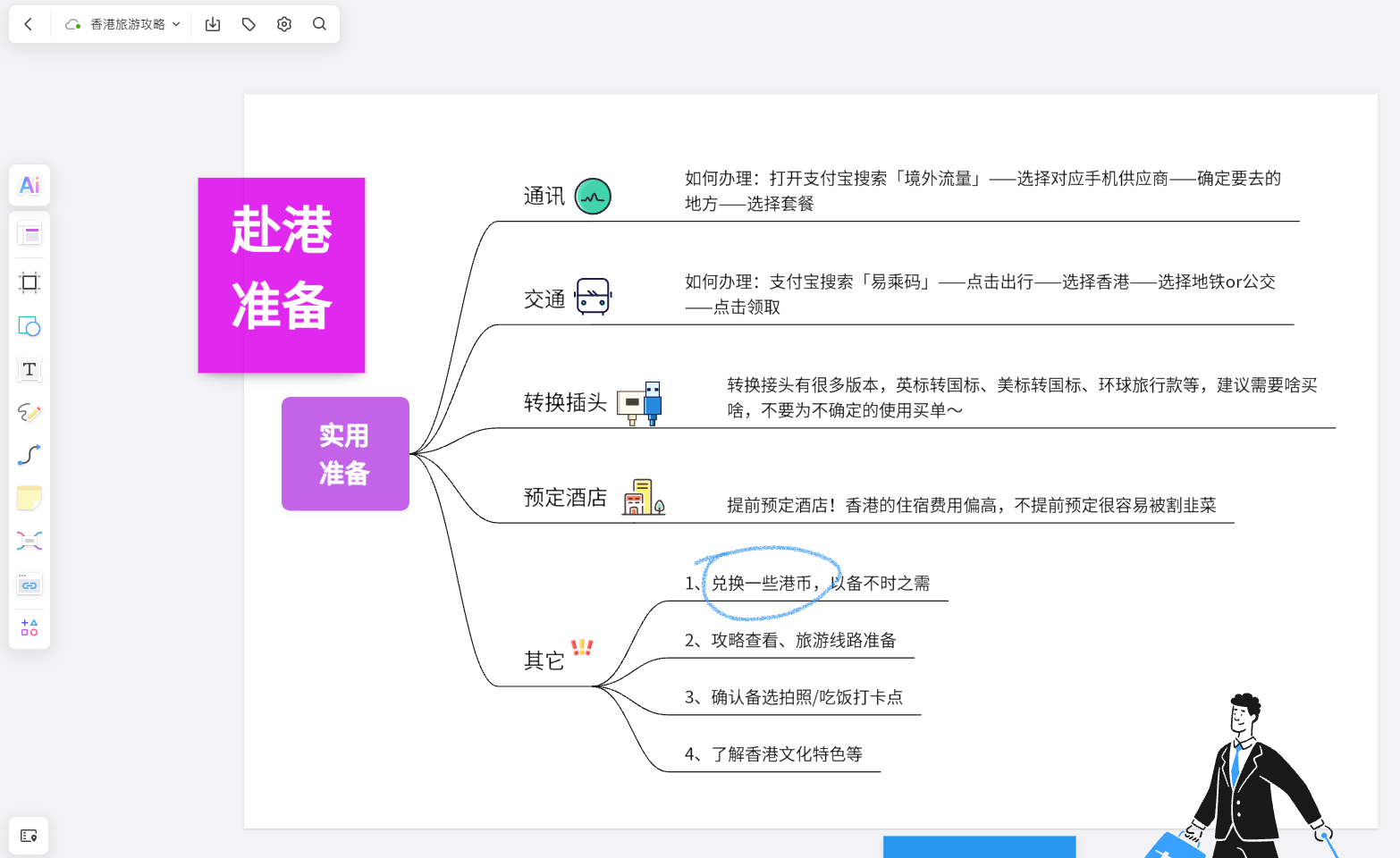Select the Connector line tool
This screenshot has width=1400, height=858.
[30, 455]
